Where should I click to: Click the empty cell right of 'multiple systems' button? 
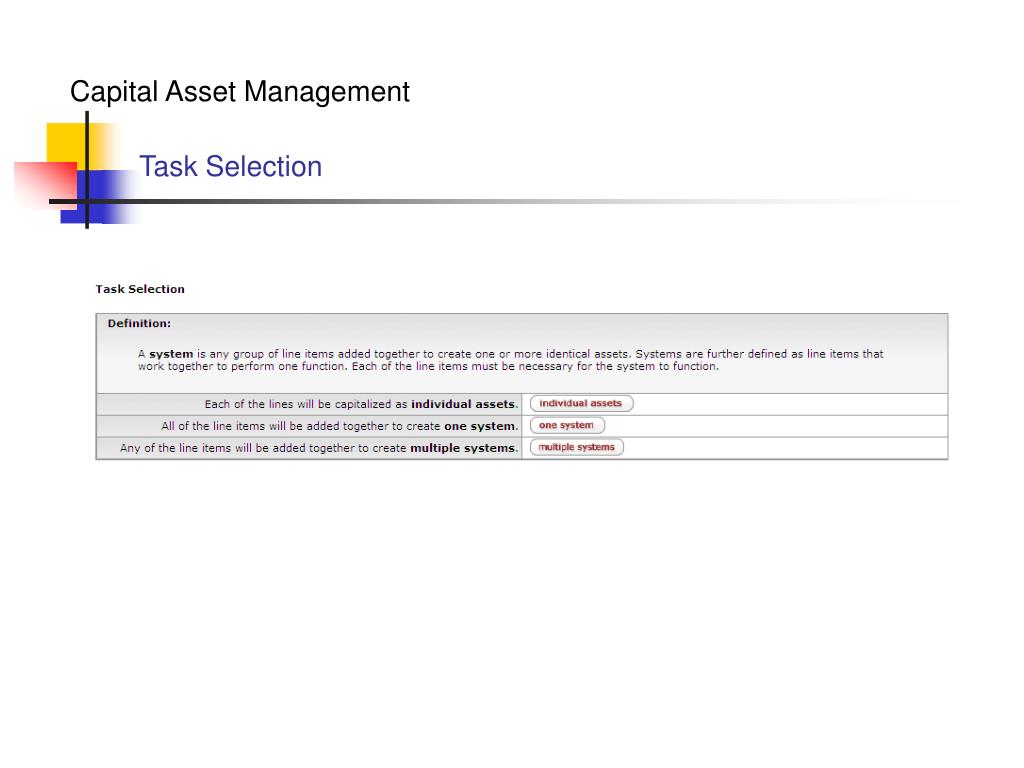coord(786,448)
